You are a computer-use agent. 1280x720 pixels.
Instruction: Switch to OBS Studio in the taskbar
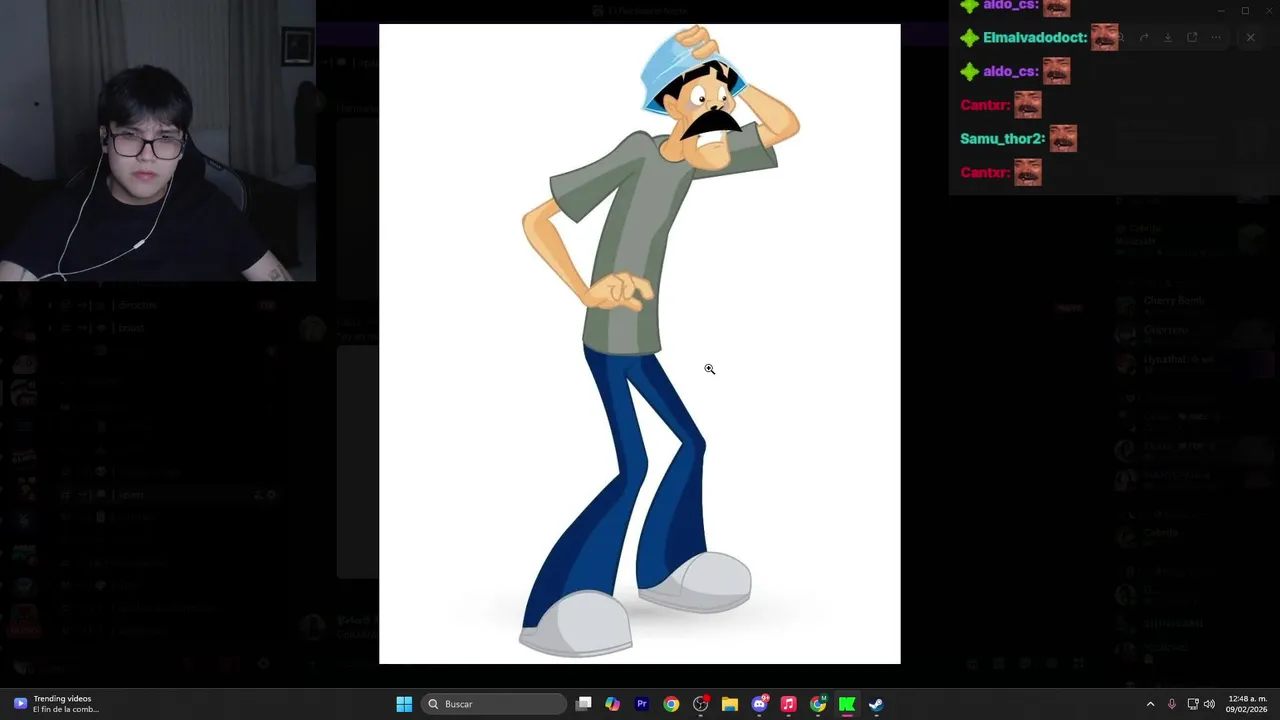(x=700, y=704)
